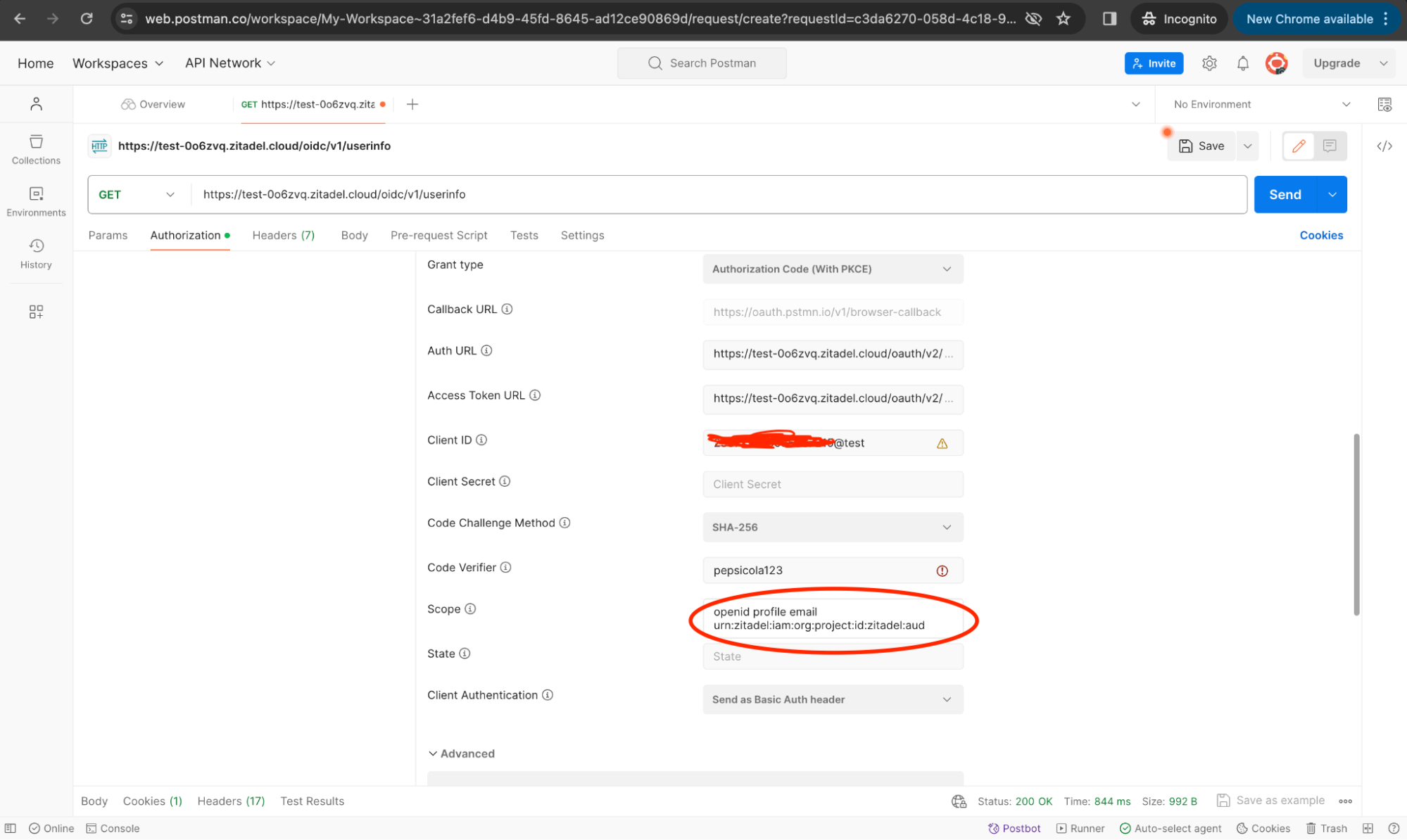
Task: Click the Postman API Network menu
Action: pyautogui.click(x=230, y=62)
